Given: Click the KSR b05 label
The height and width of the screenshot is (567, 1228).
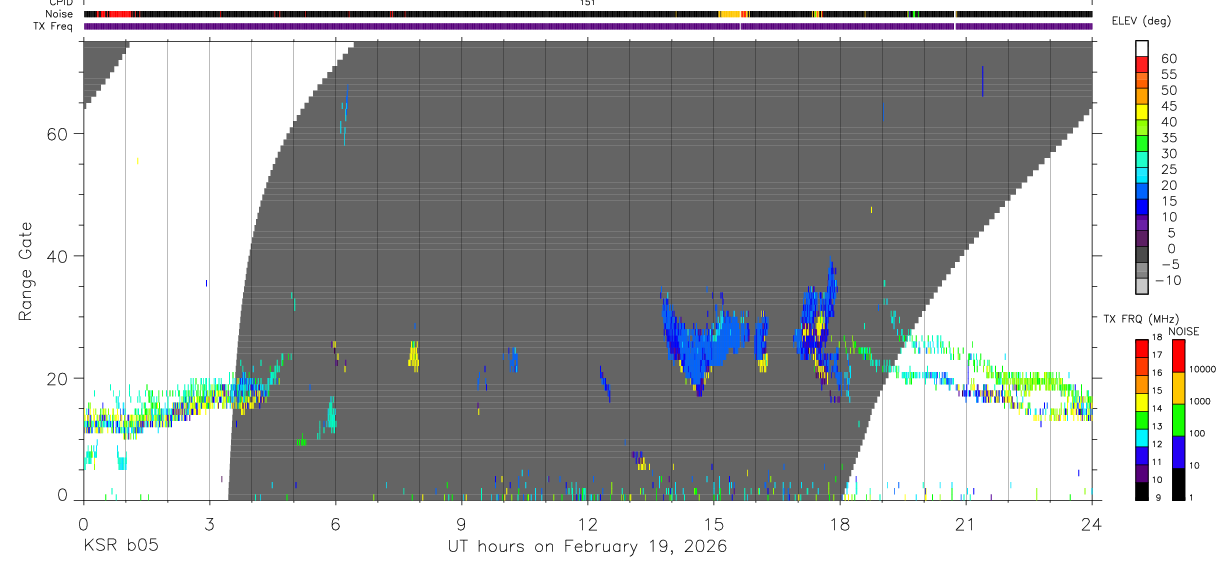Looking at the screenshot, I should pyautogui.click(x=120, y=547).
